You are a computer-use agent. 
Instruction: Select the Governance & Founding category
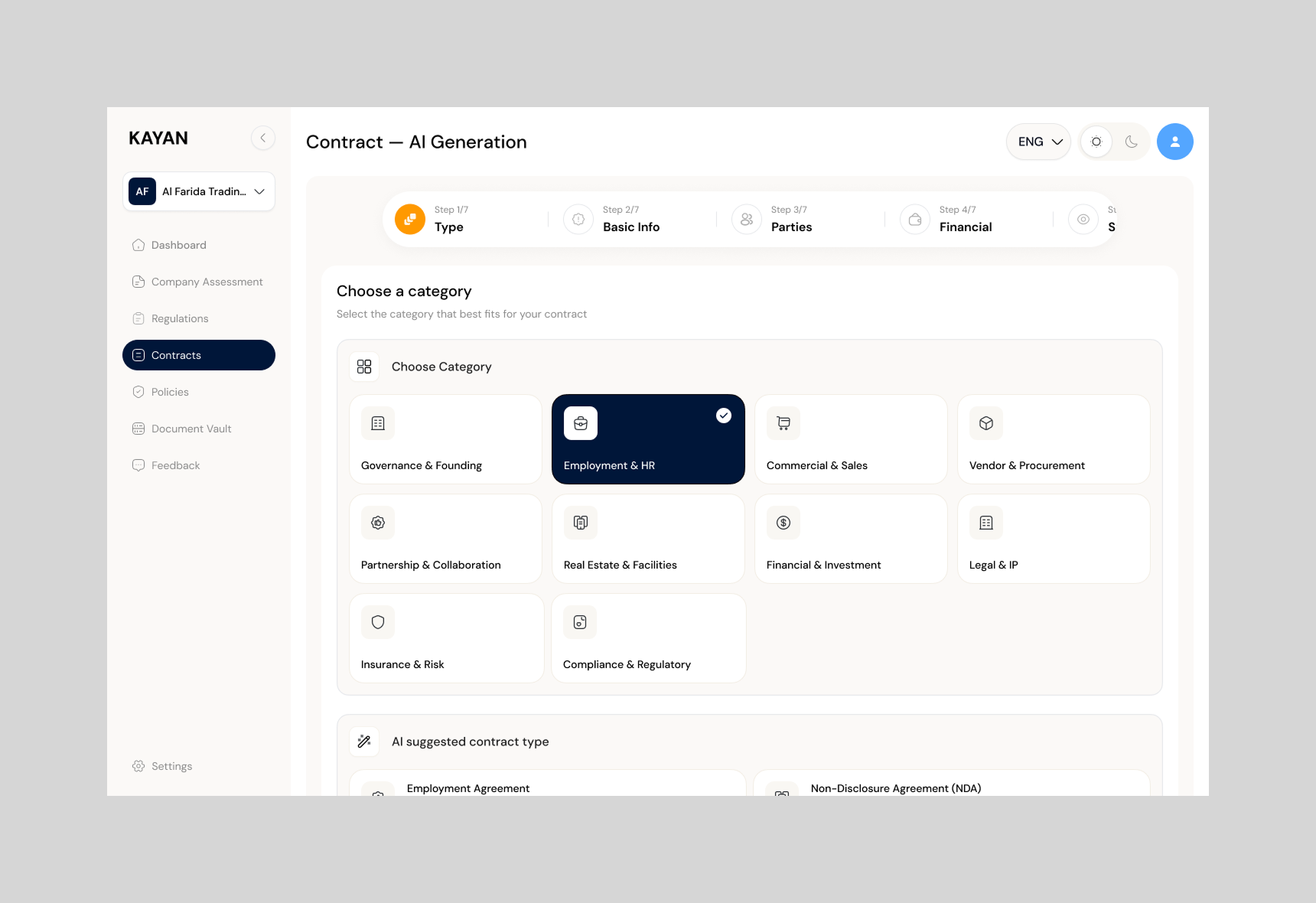point(445,439)
